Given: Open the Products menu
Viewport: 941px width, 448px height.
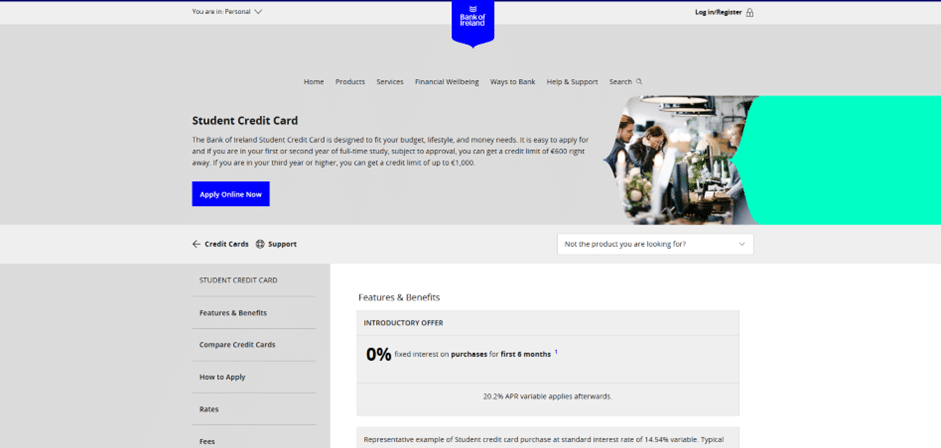Looking at the screenshot, I should click(350, 82).
